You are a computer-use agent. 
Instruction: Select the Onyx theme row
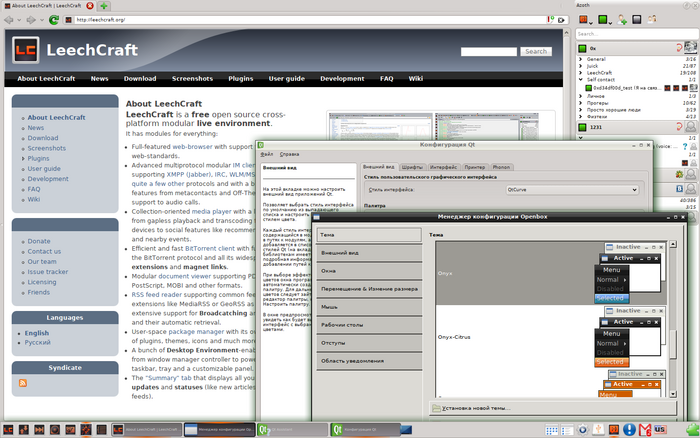551,273
